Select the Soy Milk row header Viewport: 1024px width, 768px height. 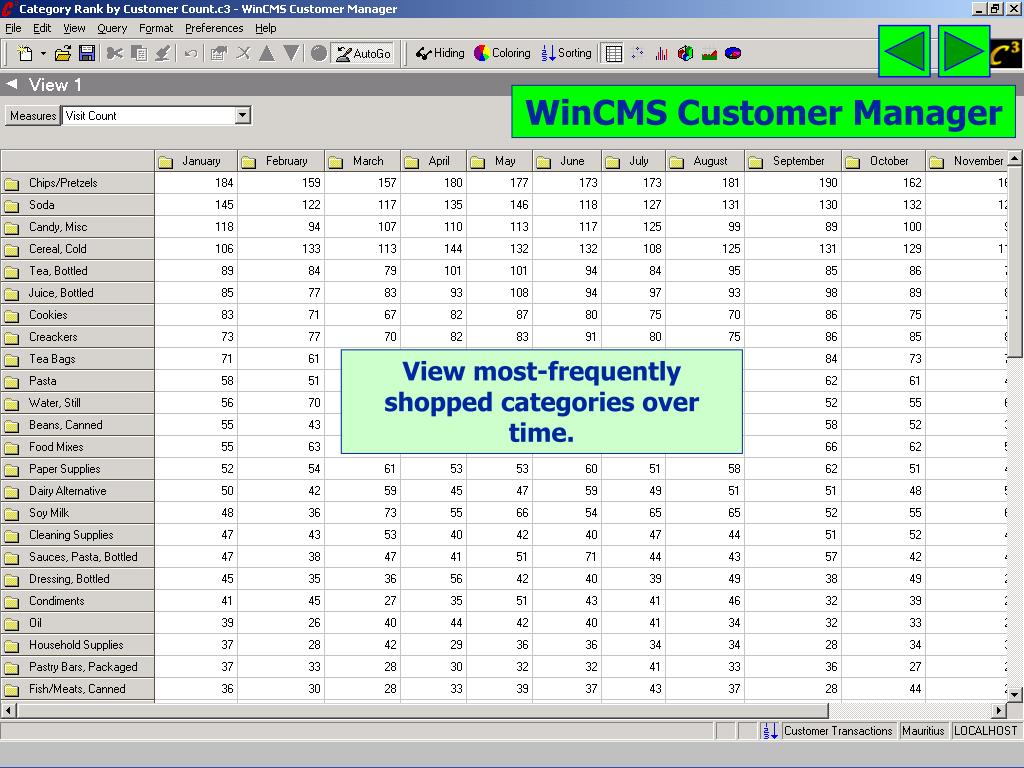77,513
